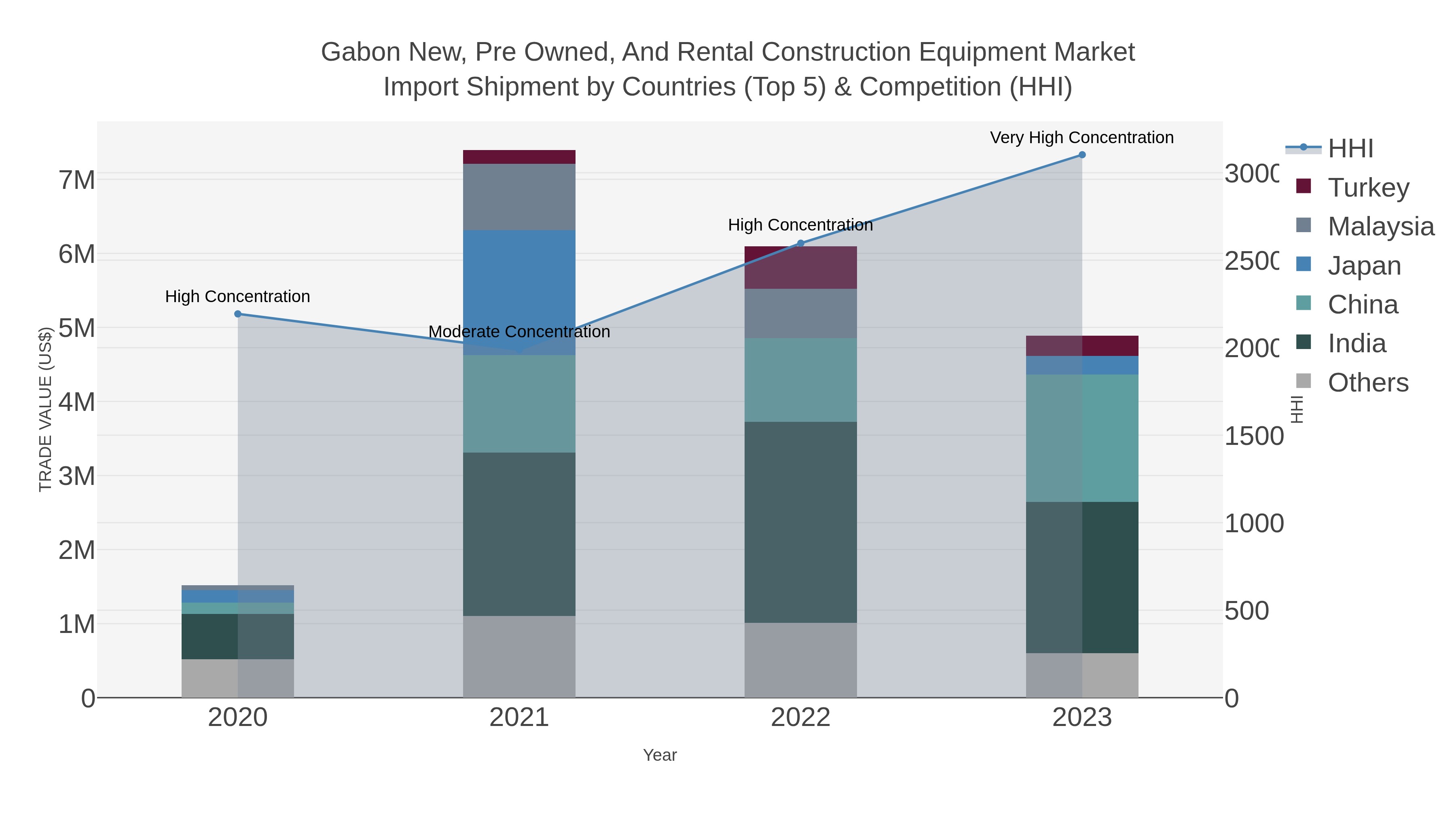Click the 'High Concentration' label above 2022
The width and height of the screenshot is (1456, 819).
pos(800,225)
